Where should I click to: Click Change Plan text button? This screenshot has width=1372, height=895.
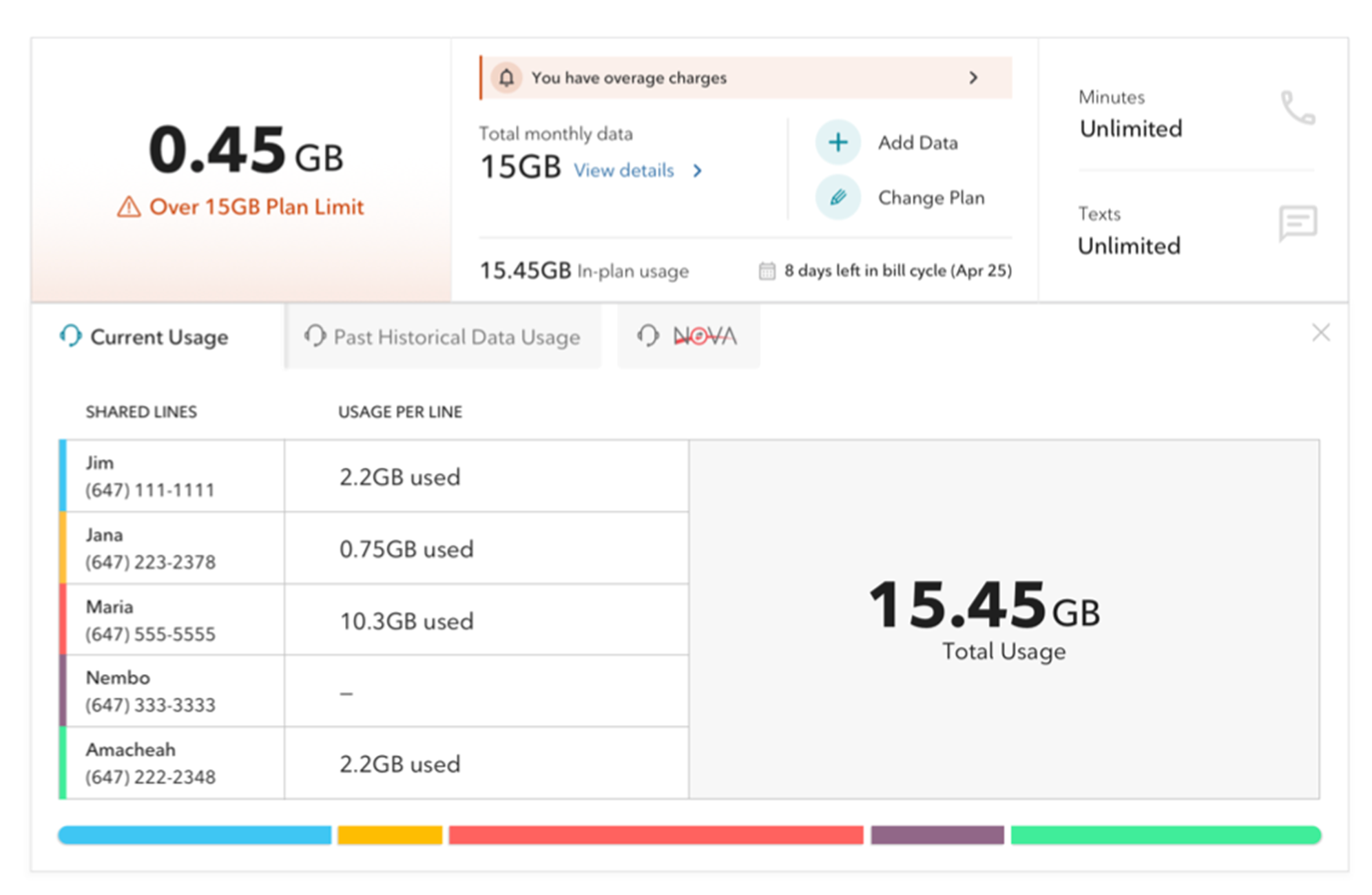931,198
